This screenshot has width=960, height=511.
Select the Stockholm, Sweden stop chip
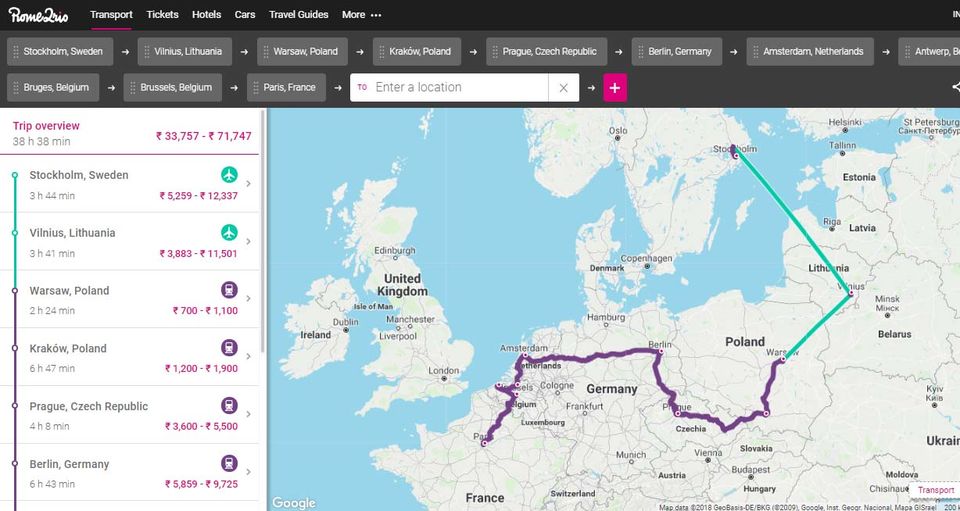(60, 51)
